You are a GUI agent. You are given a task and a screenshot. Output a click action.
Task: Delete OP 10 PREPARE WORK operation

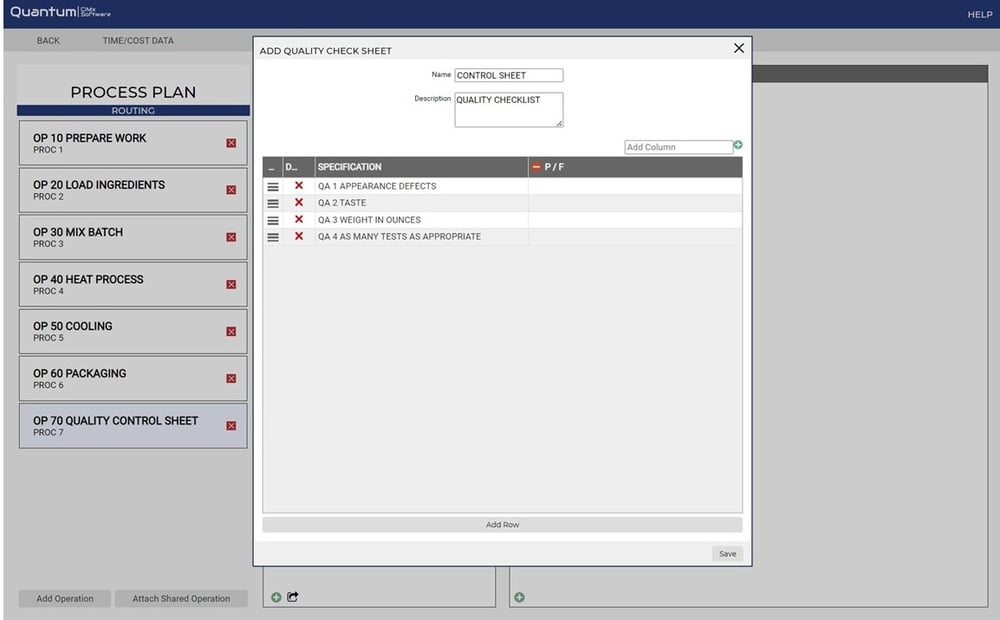231,143
